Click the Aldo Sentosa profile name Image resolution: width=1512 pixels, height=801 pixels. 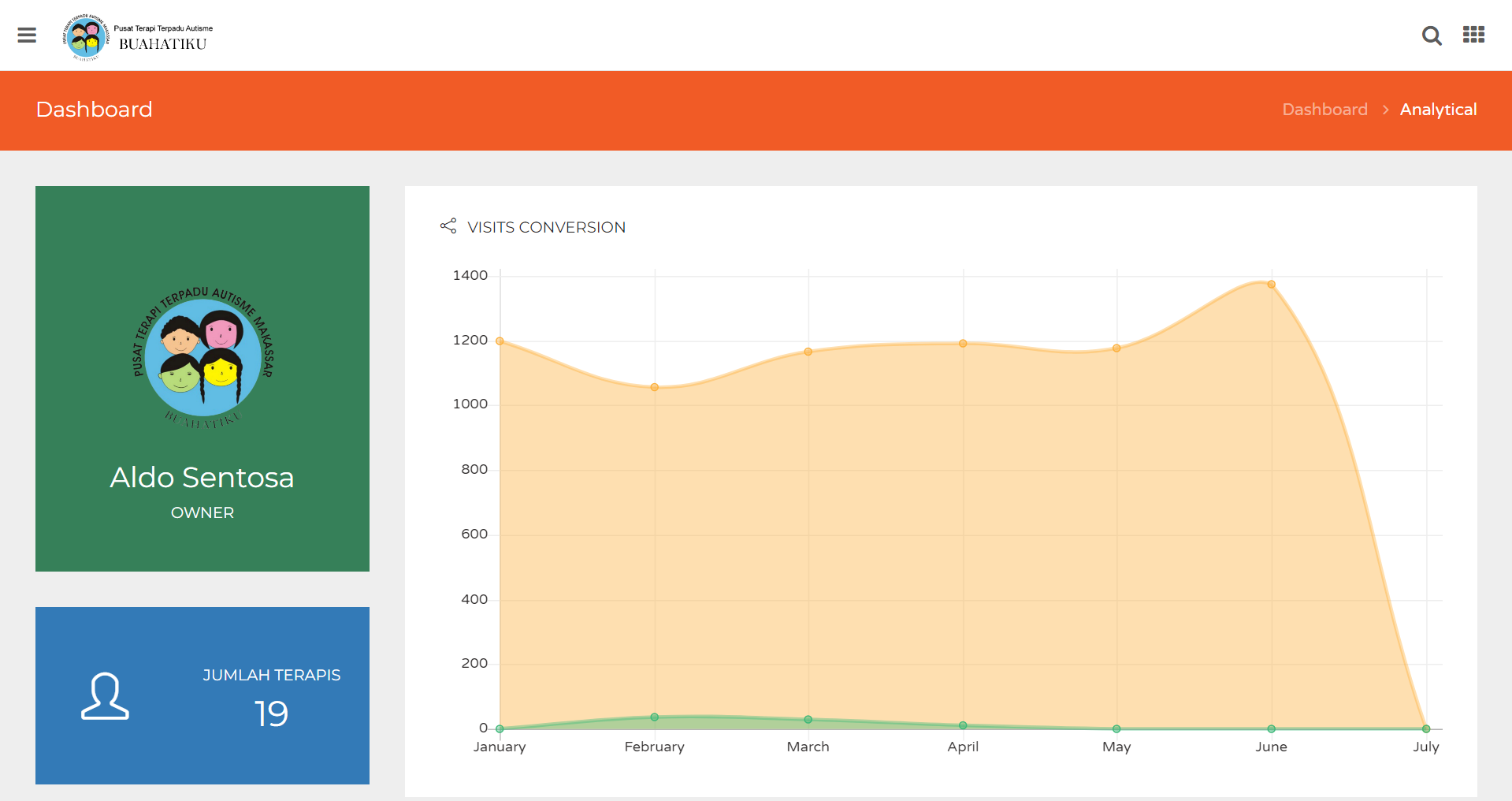click(202, 478)
